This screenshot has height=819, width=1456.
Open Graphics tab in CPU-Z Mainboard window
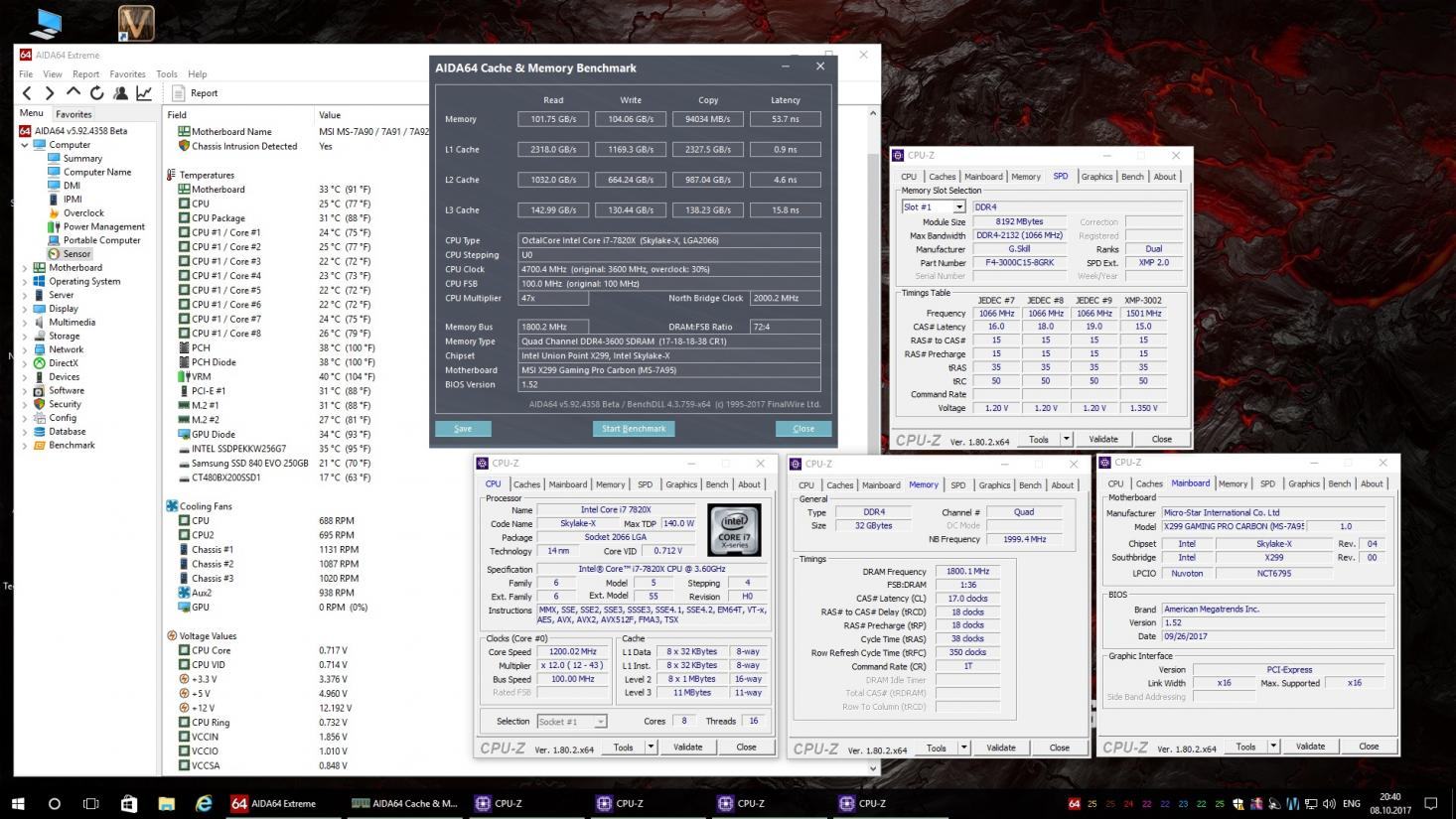1303,483
